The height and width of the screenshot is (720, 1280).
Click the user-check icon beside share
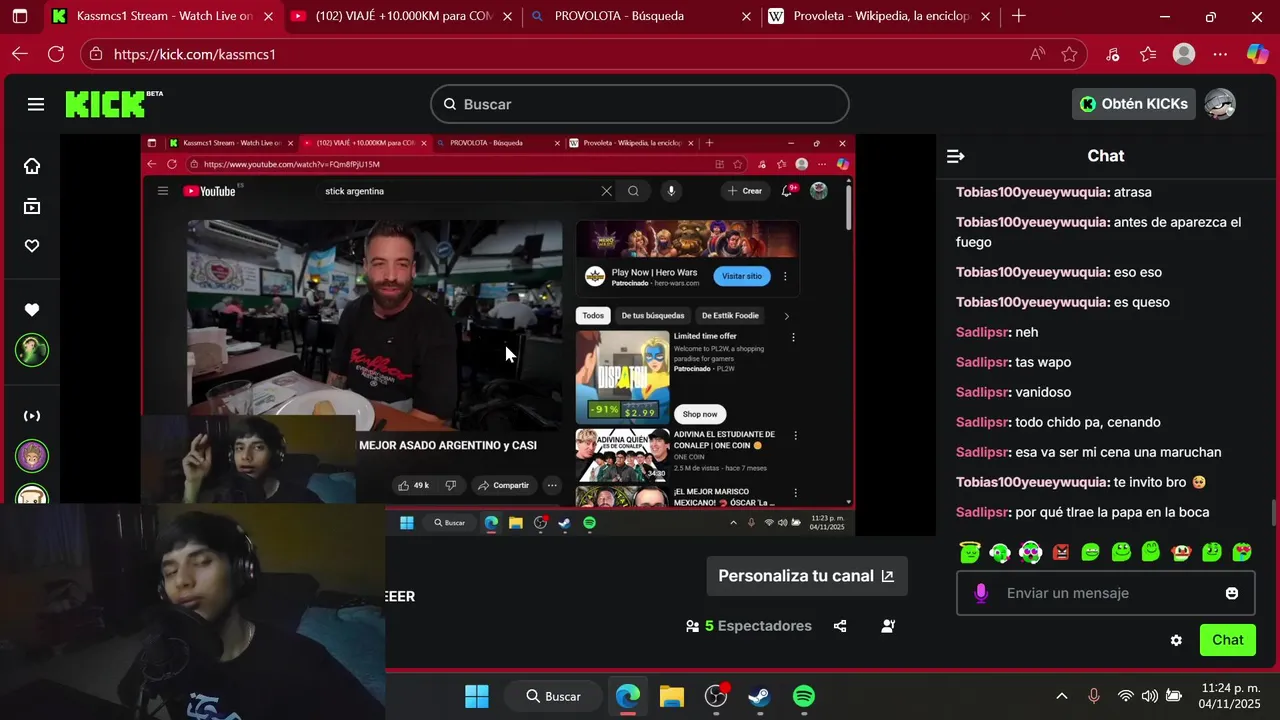pyautogui.click(x=888, y=626)
